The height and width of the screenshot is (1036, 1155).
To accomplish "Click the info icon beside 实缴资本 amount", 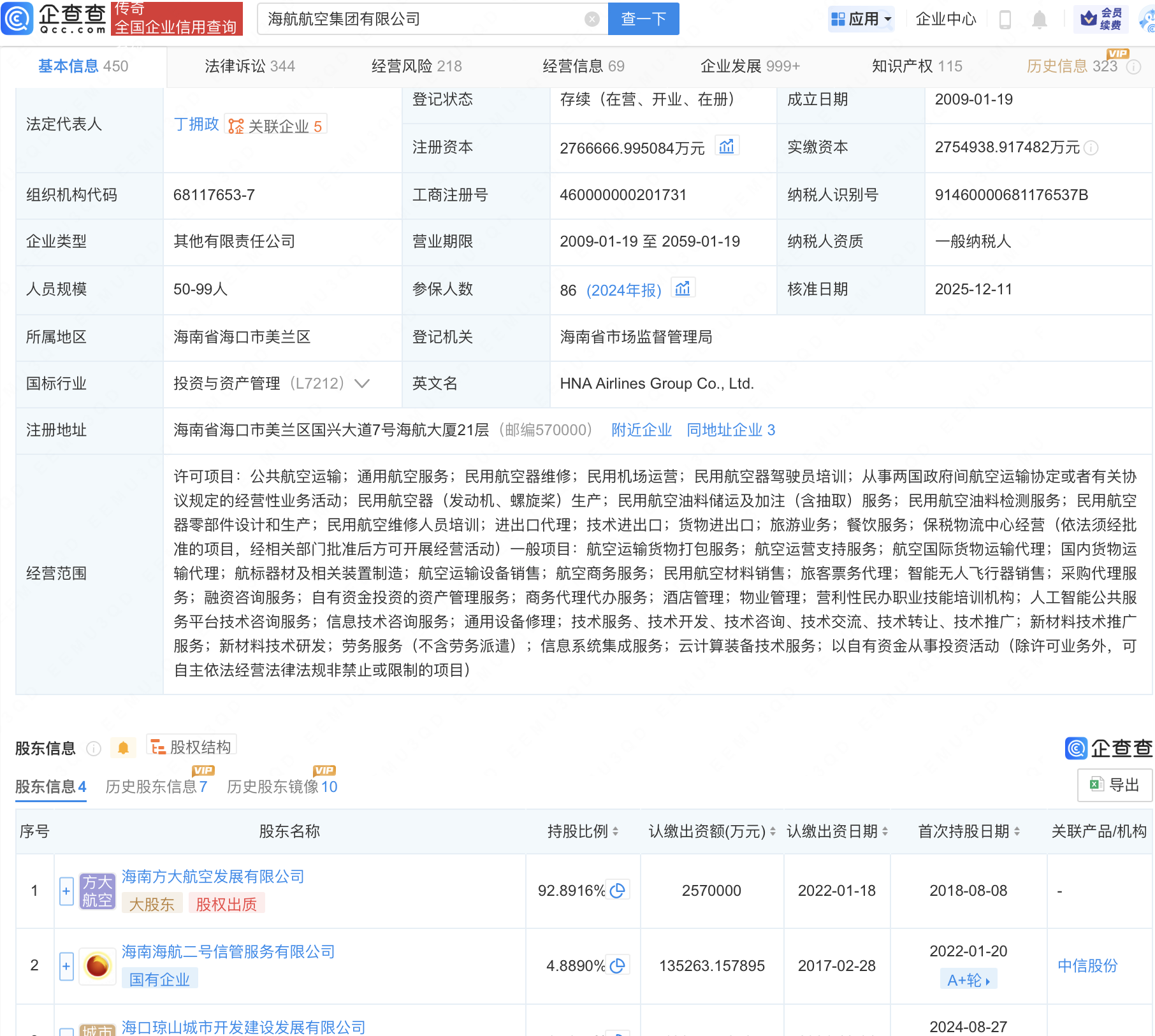I will pyautogui.click(x=1091, y=148).
